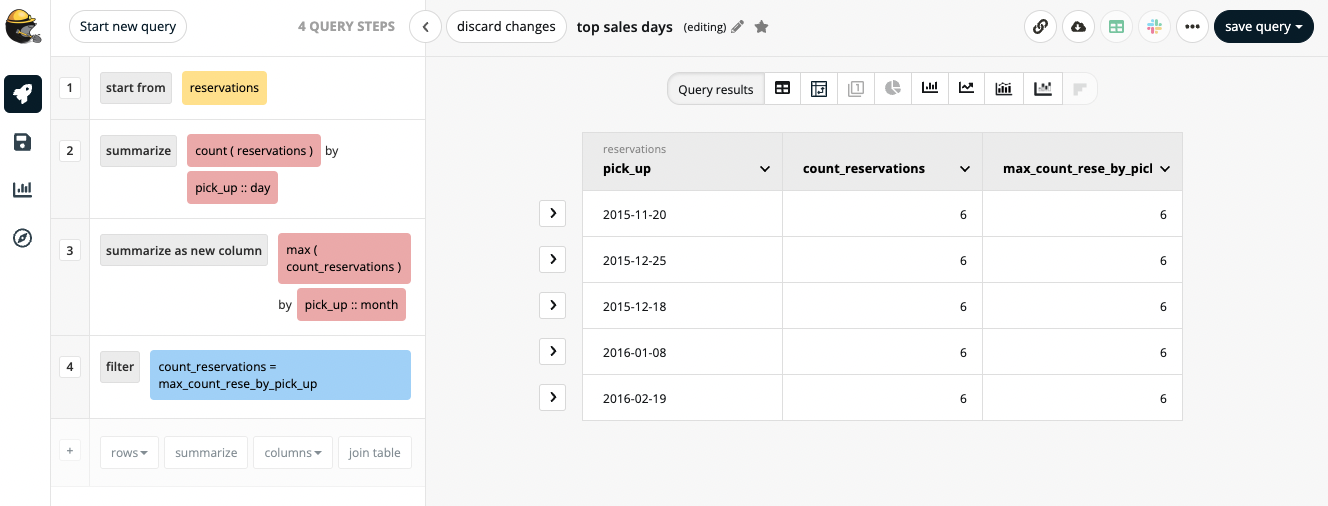The height and width of the screenshot is (506, 1328).
Task: Open the pick_up column dropdown arrow
Action: [x=765, y=169]
